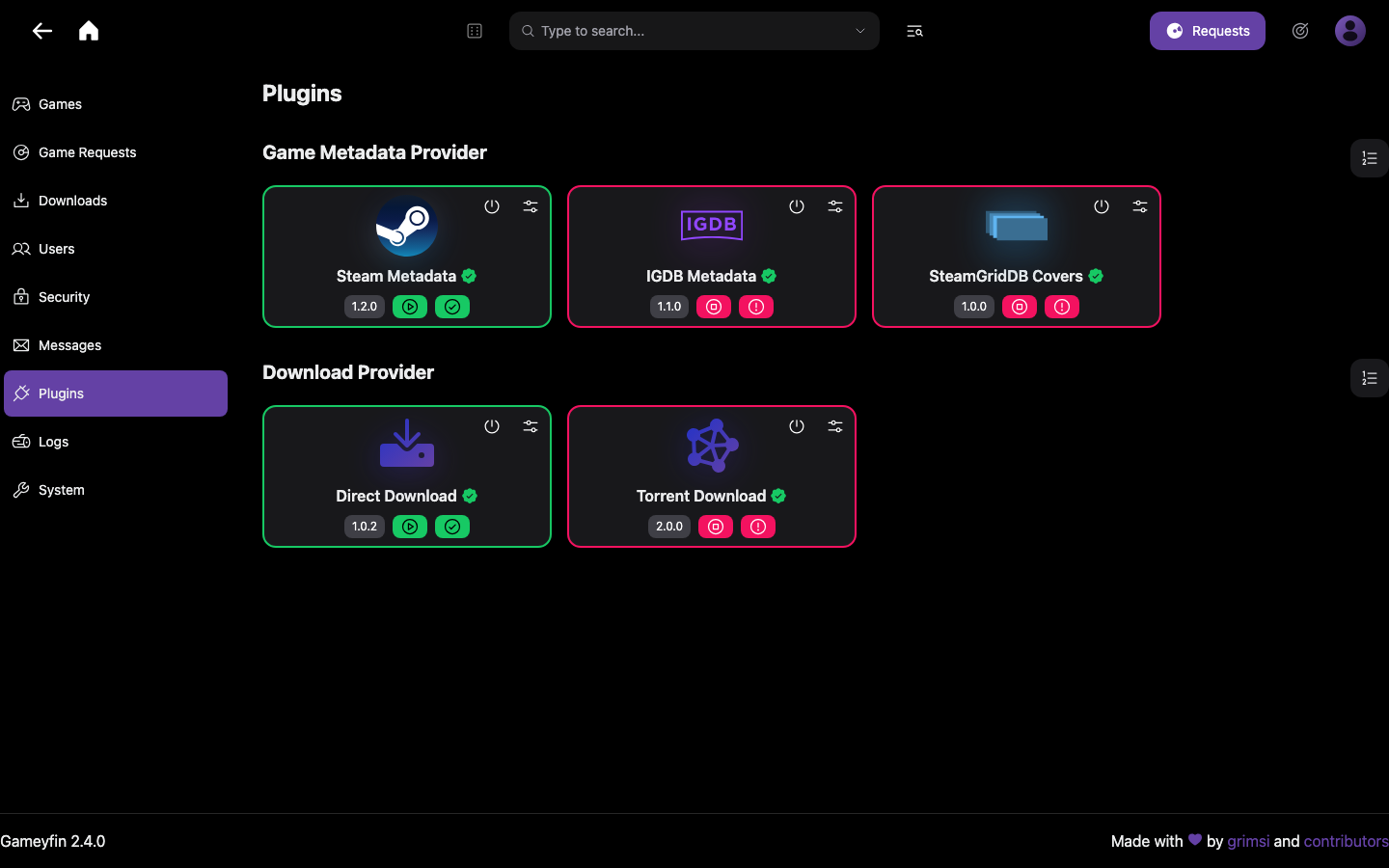Open the advanced search filter icon
The width and height of the screenshot is (1389, 868).
point(914,31)
